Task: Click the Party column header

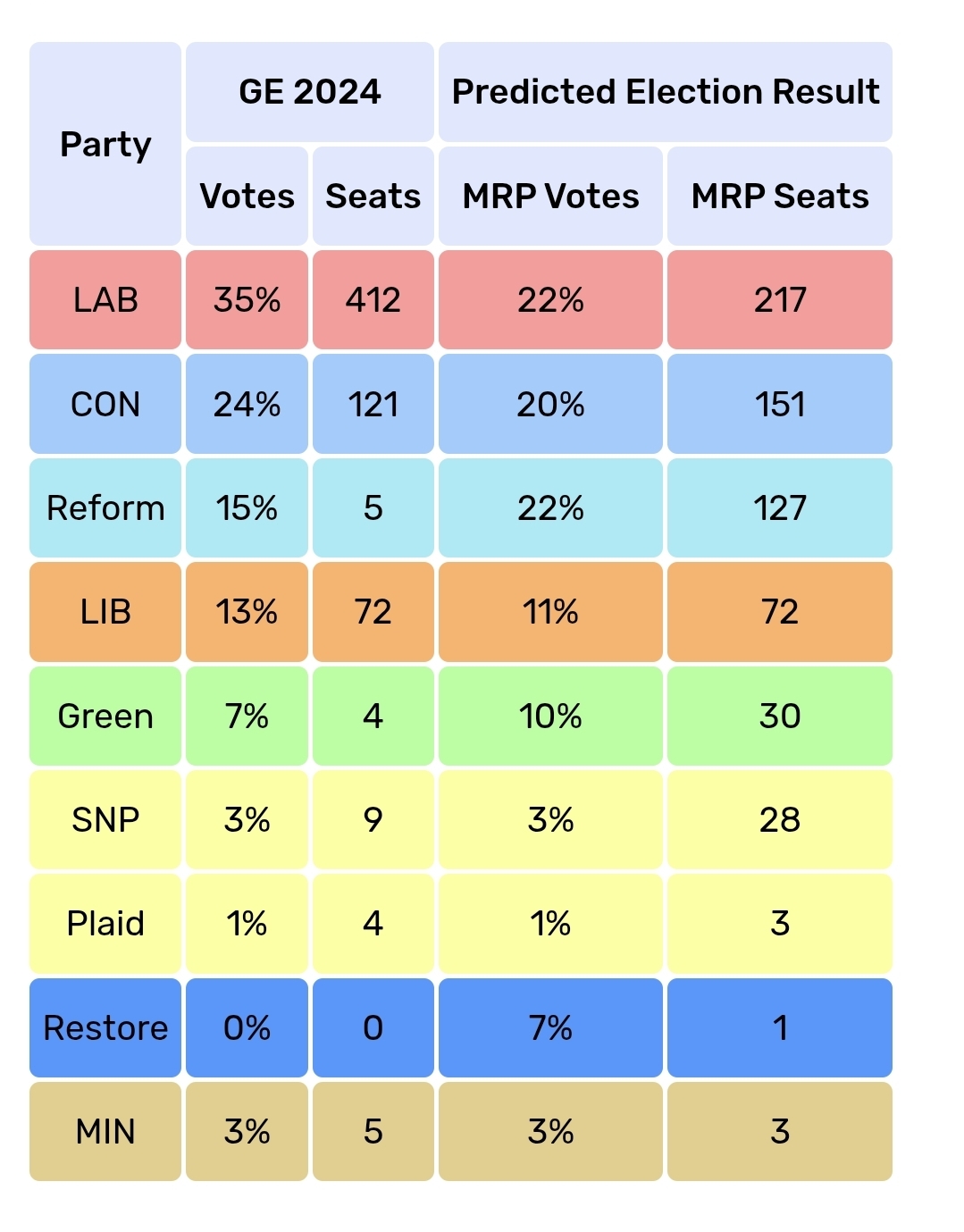Action: [105, 144]
